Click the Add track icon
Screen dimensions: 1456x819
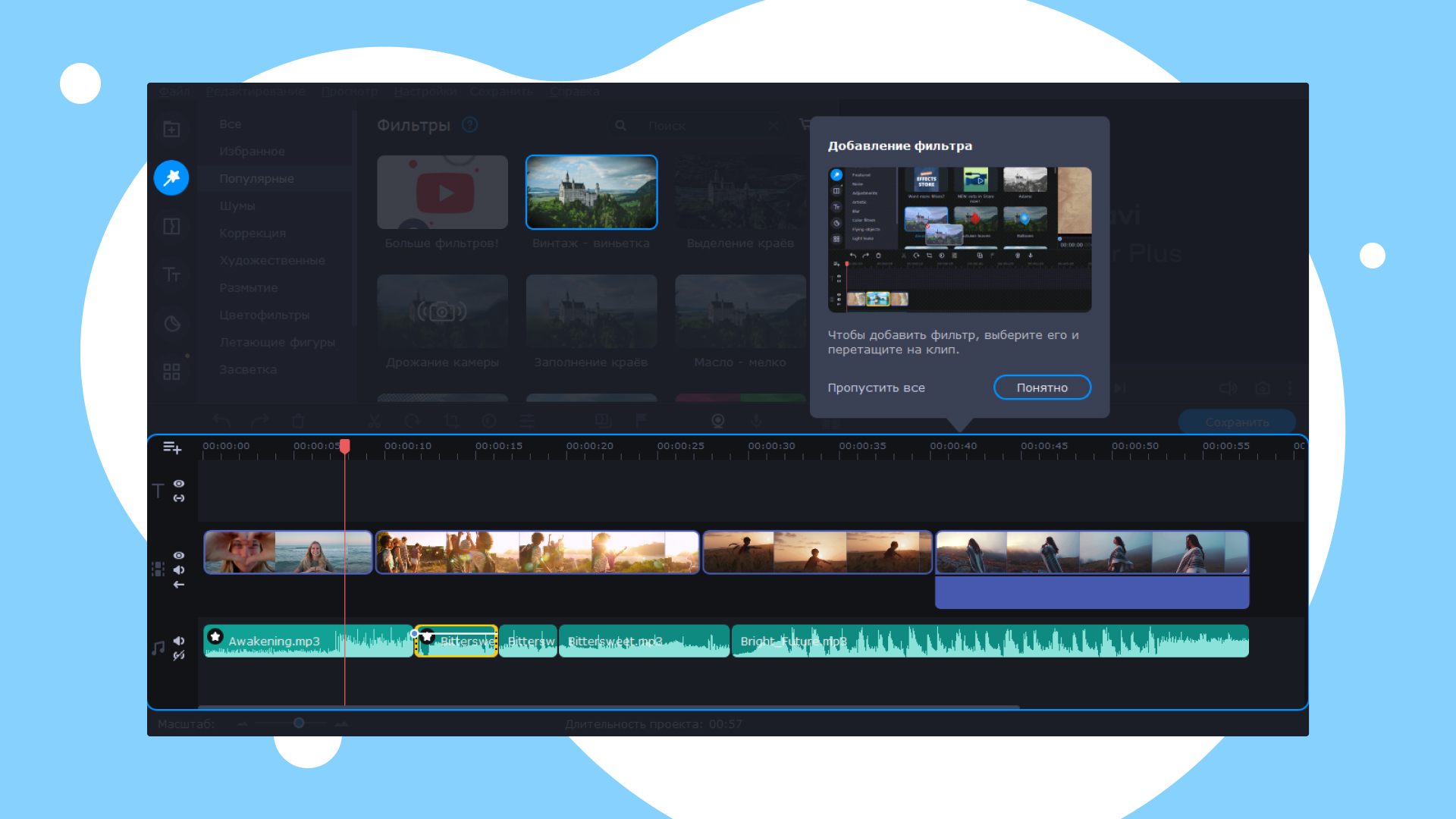(x=172, y=447)
